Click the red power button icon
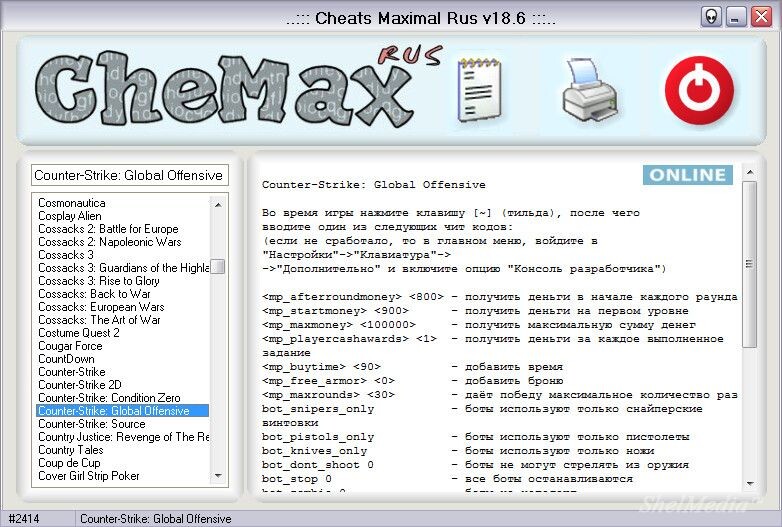782x527 pixels. click(x=699, y=90)
